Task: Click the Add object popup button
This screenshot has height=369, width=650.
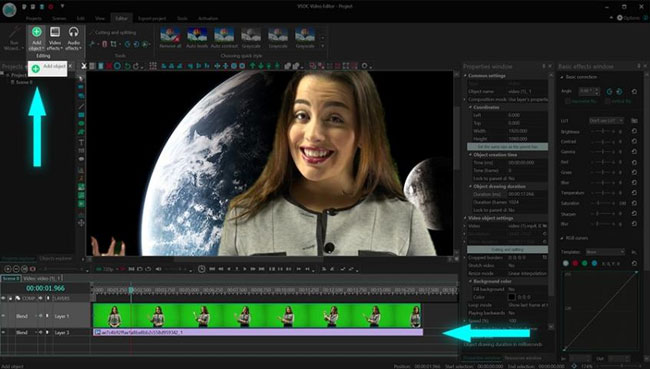Action: 48,68
